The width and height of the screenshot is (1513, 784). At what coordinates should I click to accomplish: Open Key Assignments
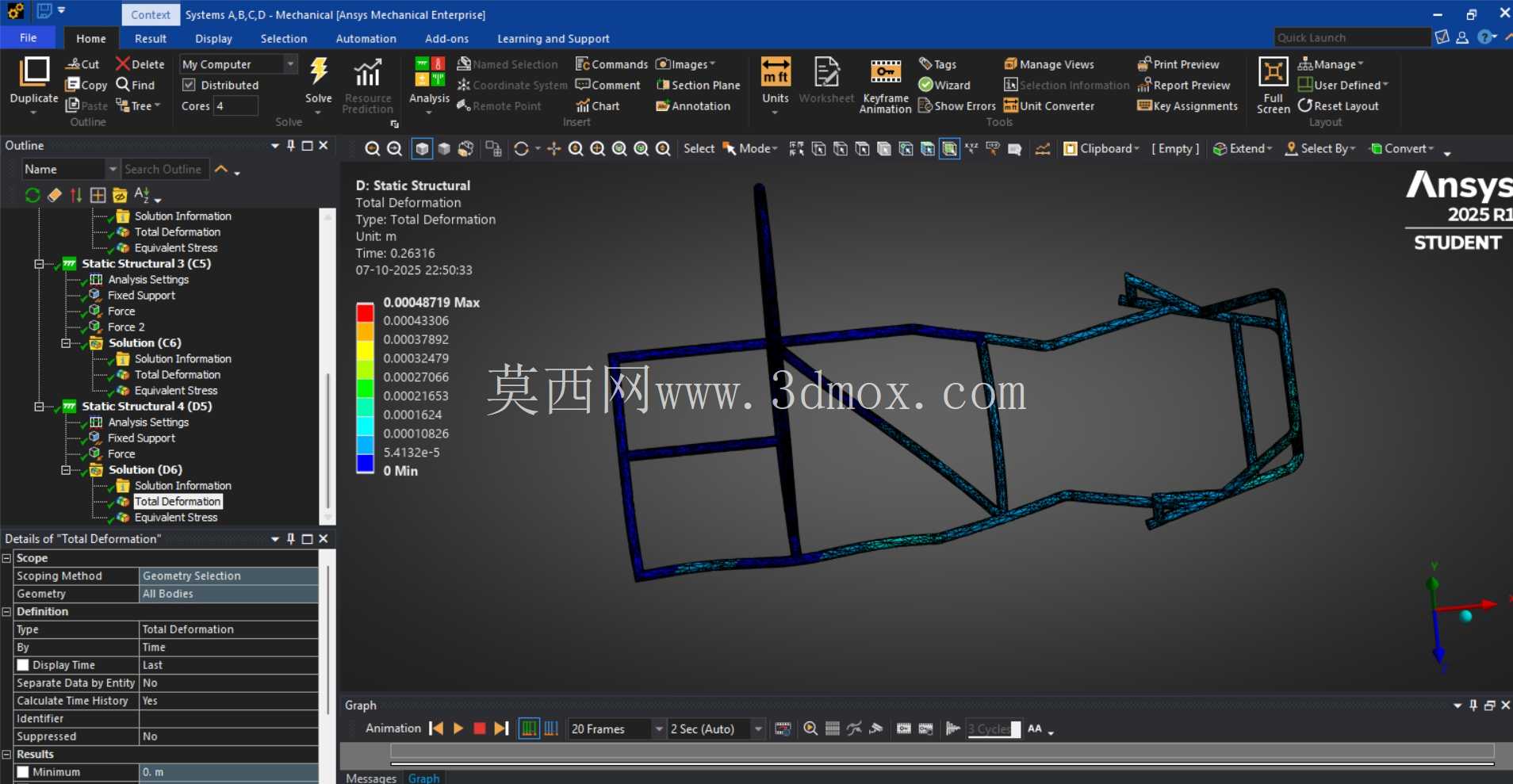1187,105
